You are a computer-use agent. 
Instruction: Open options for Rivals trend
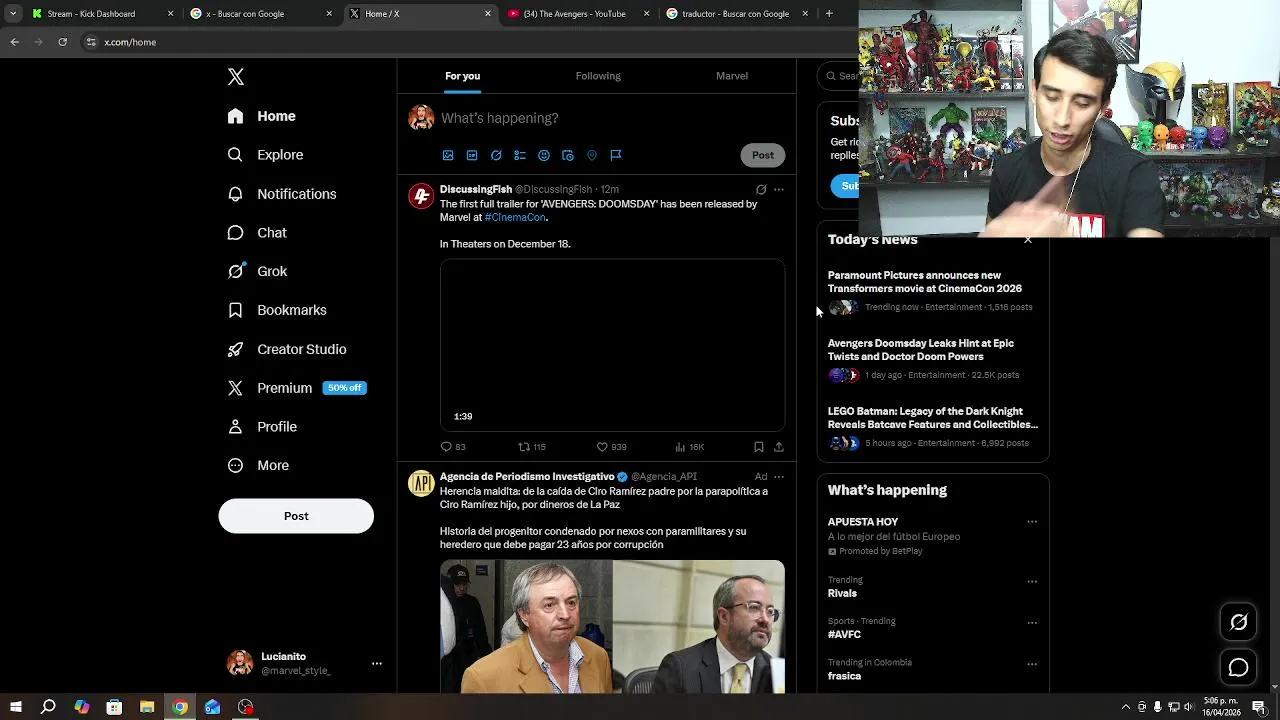pyautogui.click(x=1032, y=582)
